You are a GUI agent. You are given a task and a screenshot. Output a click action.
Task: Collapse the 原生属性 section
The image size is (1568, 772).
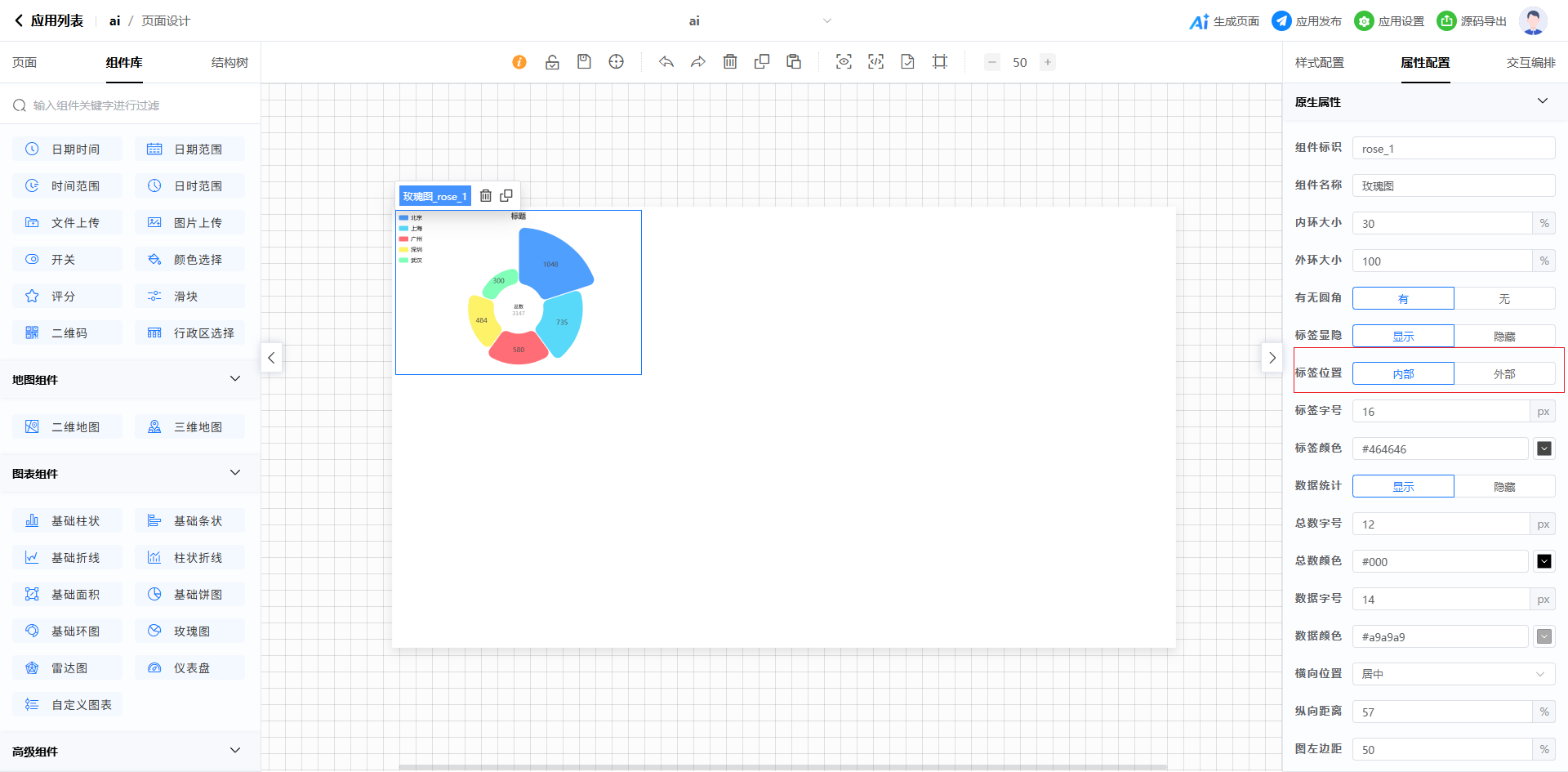1542,101
